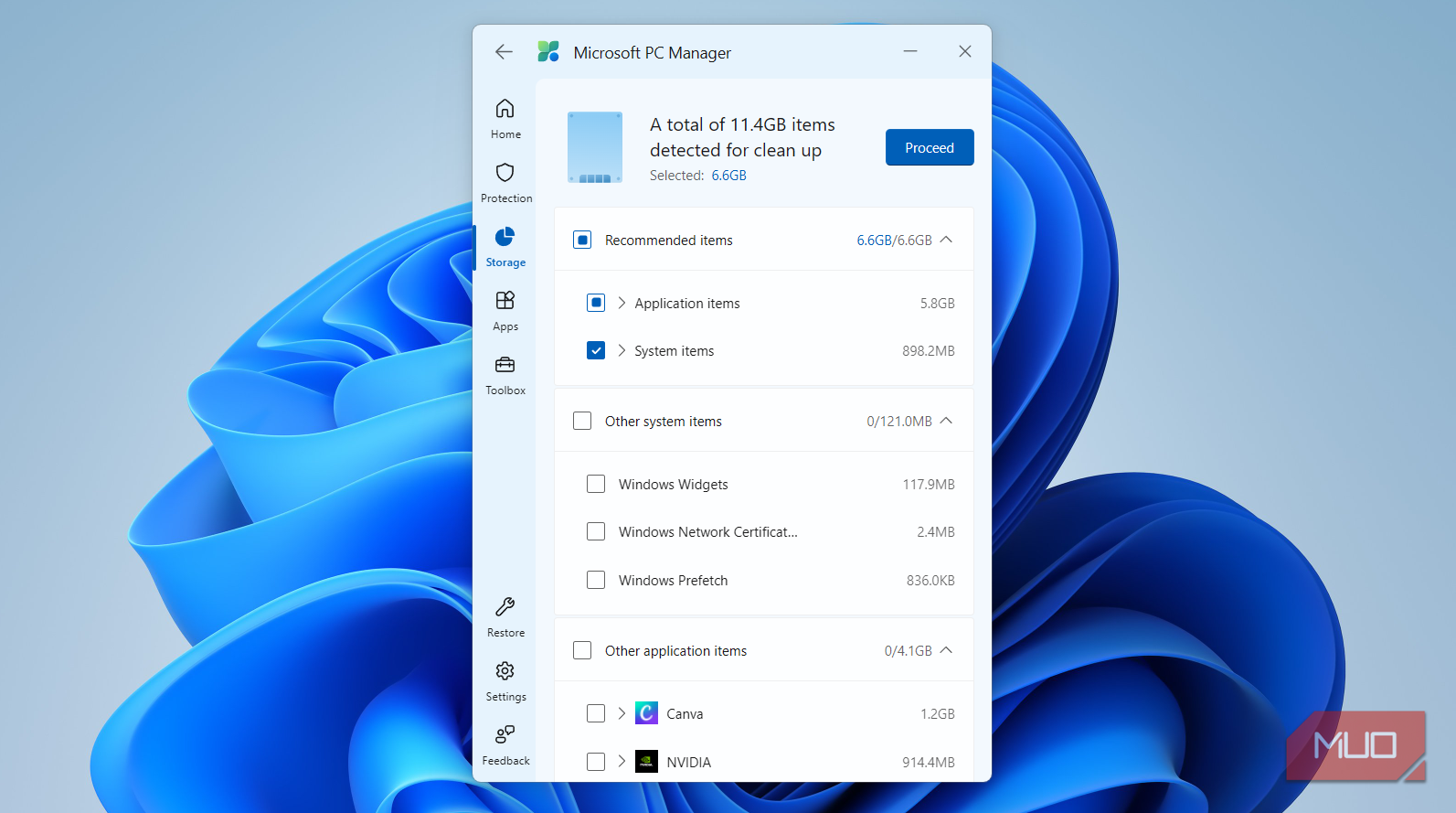1456x813 pixels.
Task: Click the Canva app icon
Action: coord(646,713)
